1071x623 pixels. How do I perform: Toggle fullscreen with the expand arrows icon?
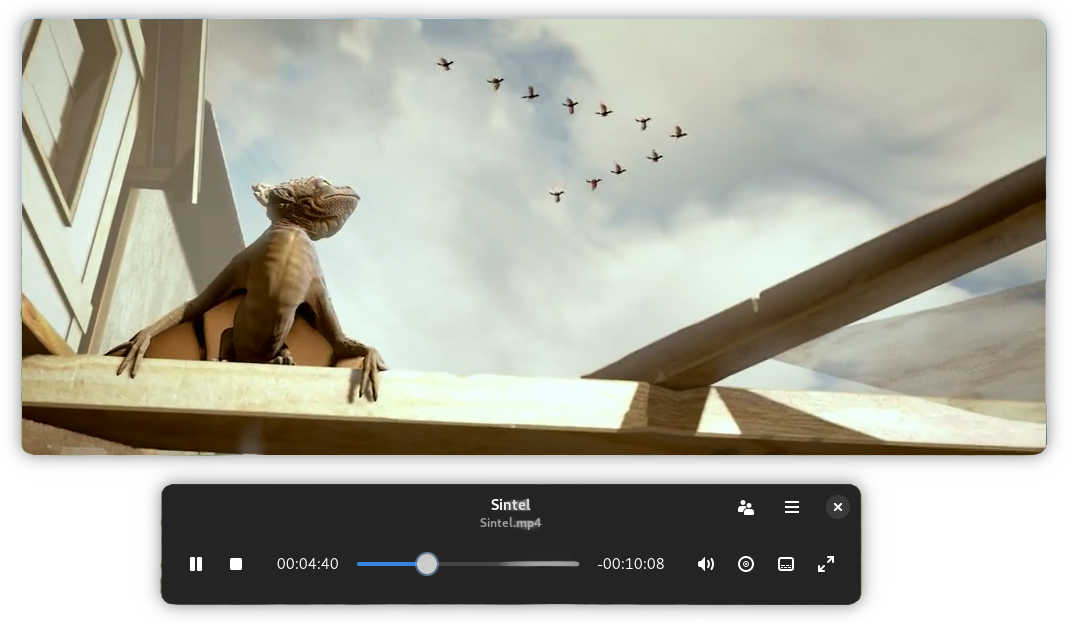(x=826, y=564)
